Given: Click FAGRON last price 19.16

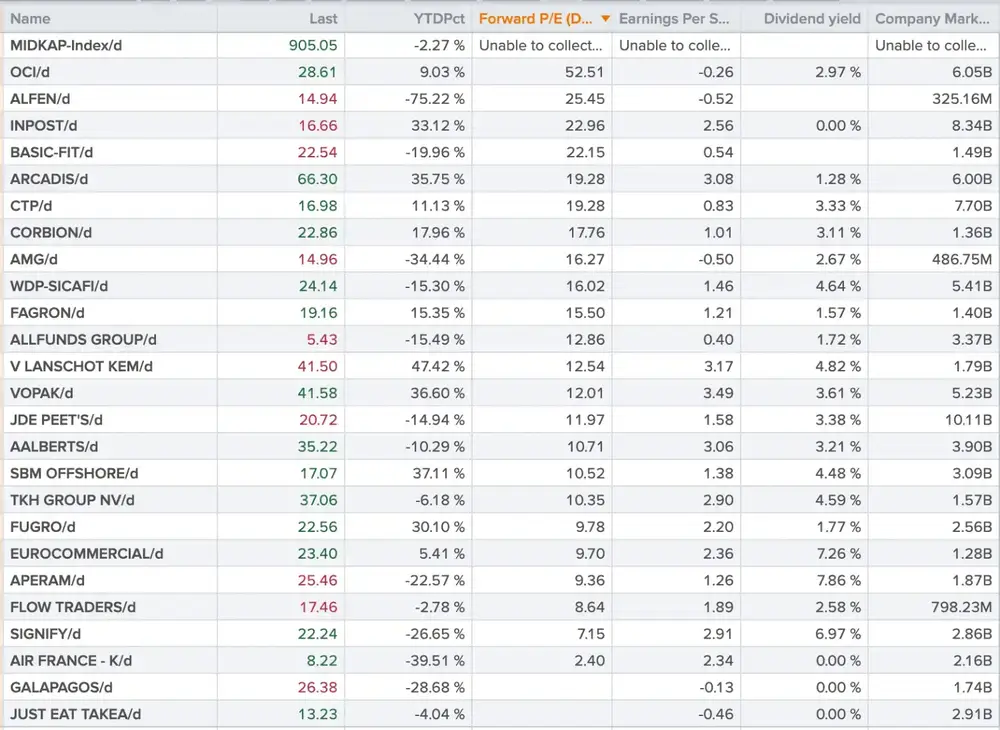Looking at the screenshot, I should click(318, 313).
